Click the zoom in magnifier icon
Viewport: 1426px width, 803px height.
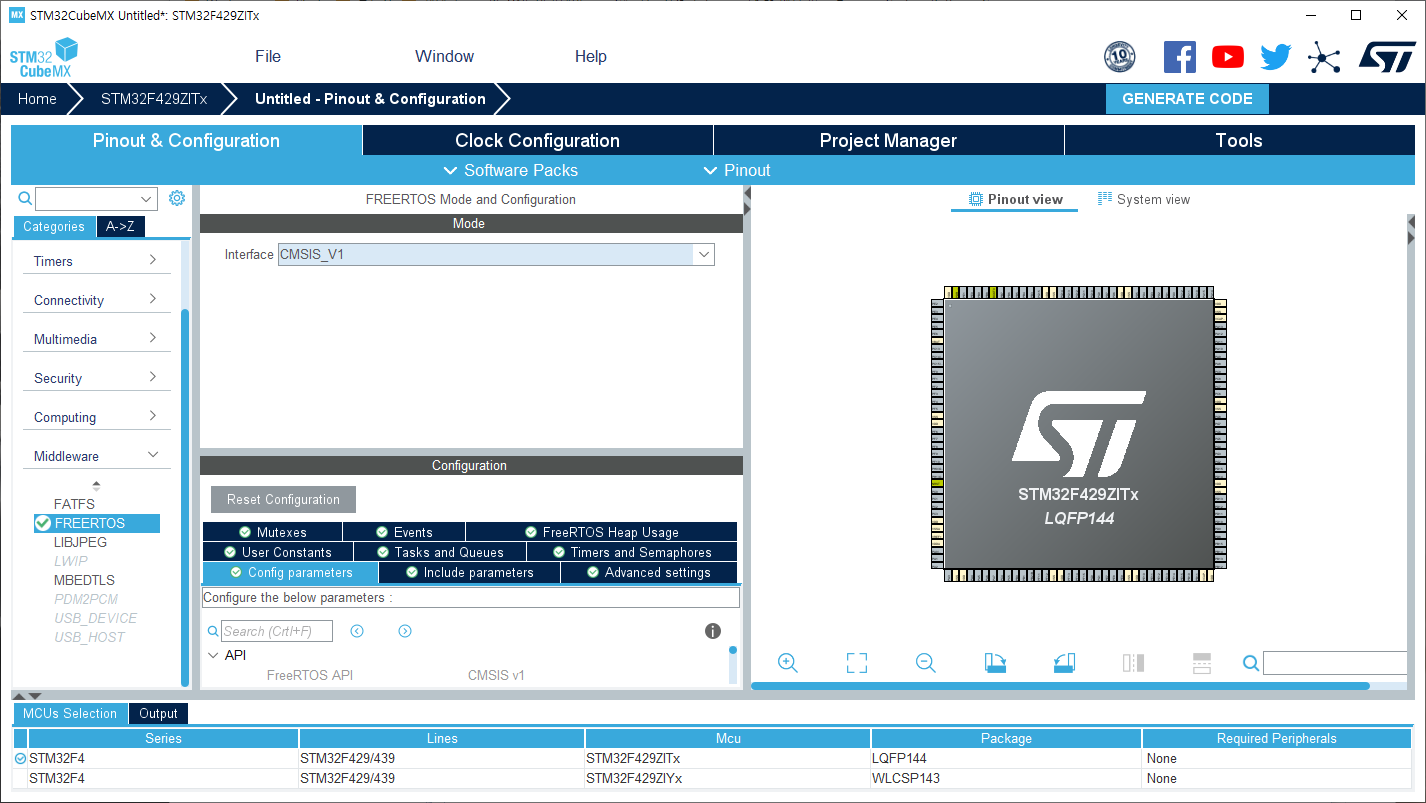788,663
